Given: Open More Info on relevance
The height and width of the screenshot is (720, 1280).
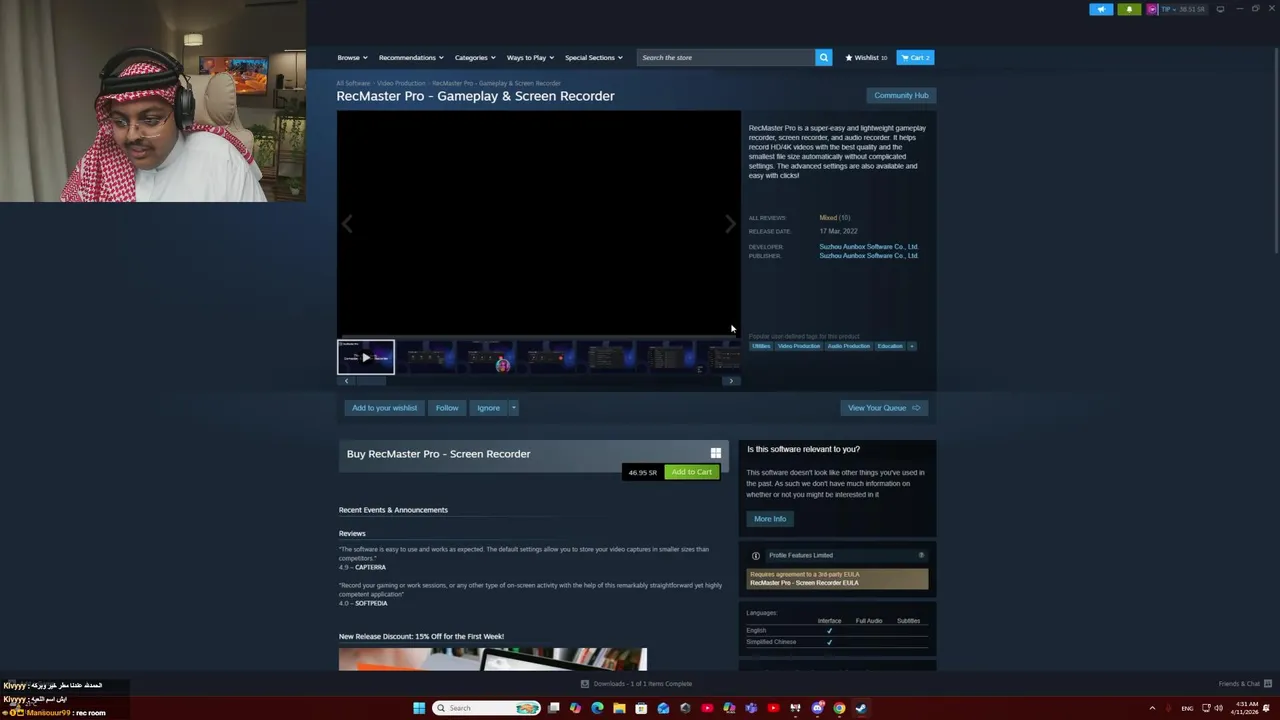Looking at the screenshot, I should tap(770, 519).
